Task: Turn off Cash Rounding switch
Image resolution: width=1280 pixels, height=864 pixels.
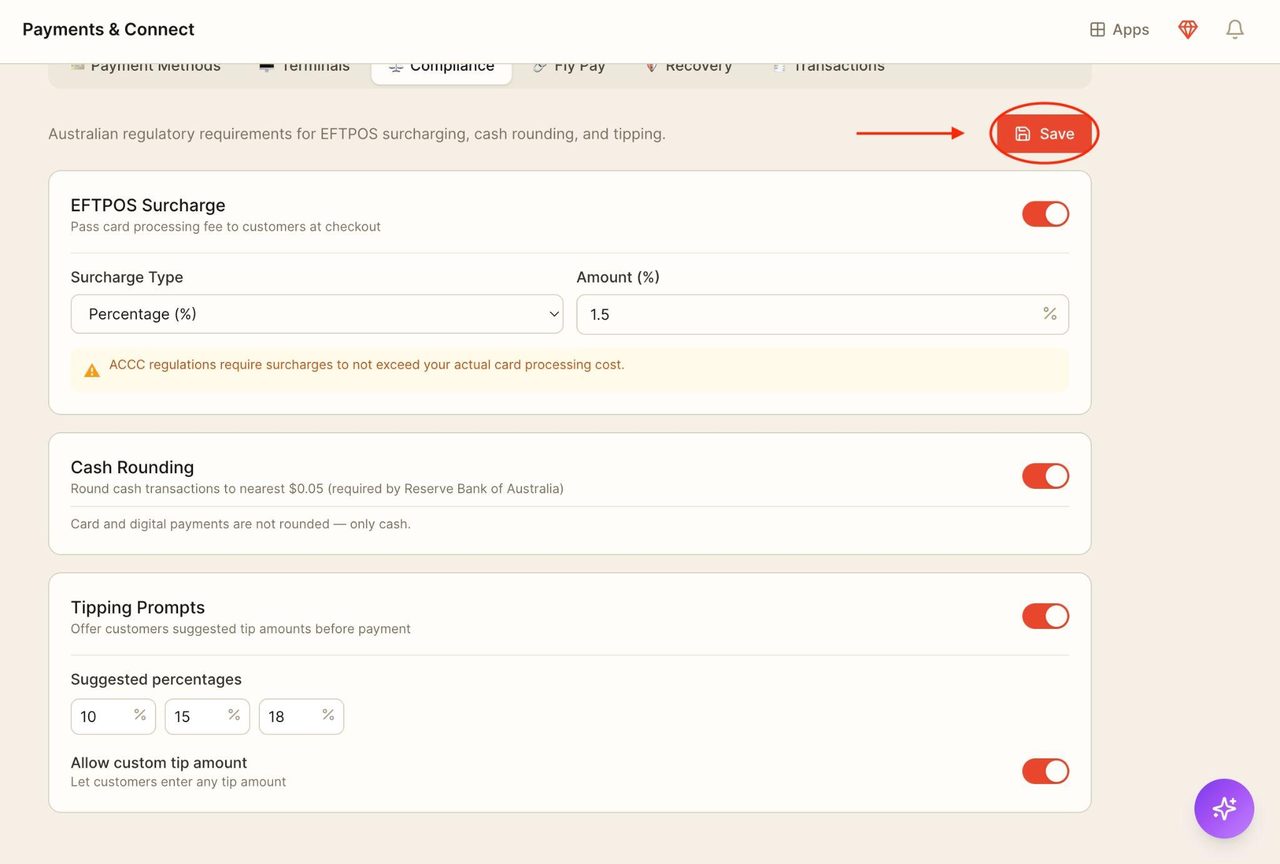Action: 1045,476
